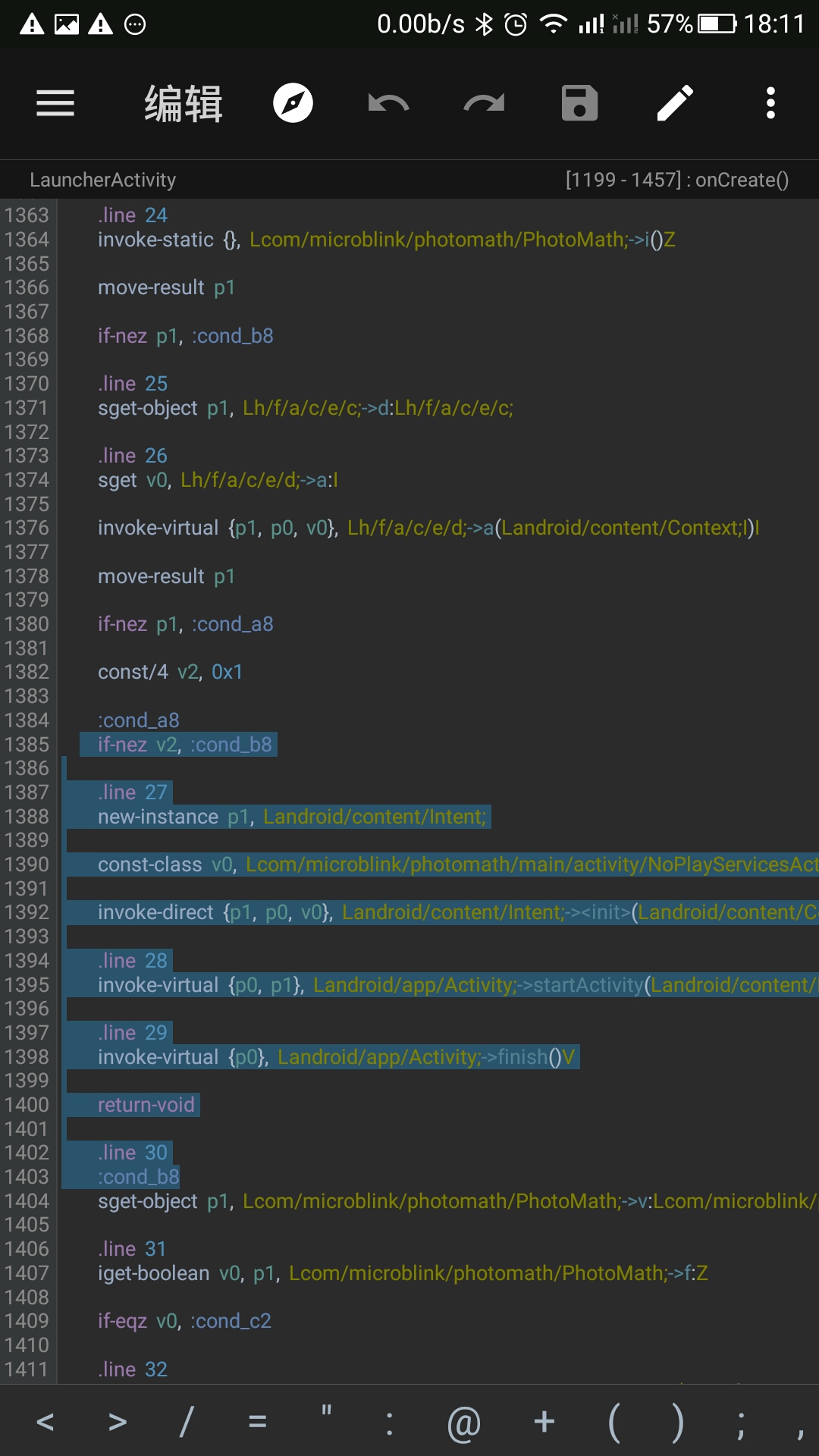This screenshot has height=1456, width=819.
Task: Insert the double quote symbol
Action: tap(326, 1412)
